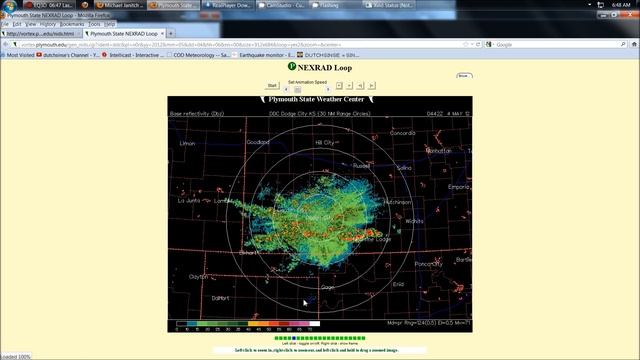Click the reload page icon
Screen dimensions: 640x360
coord(478,44)
